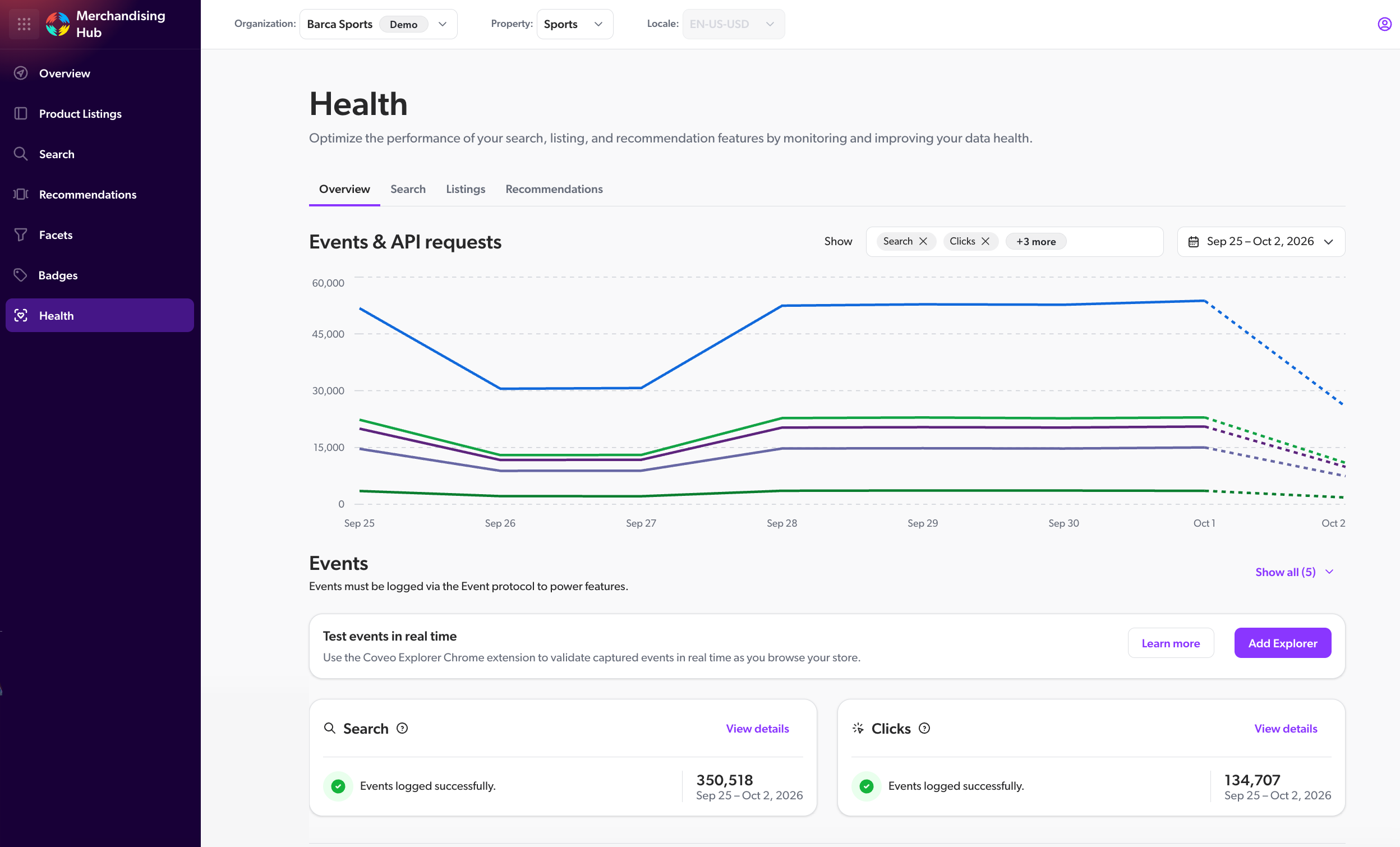Screen dimensions: 1400x847
Task: Go to Product Listings in the sidebar
Action: coord(99,114)
